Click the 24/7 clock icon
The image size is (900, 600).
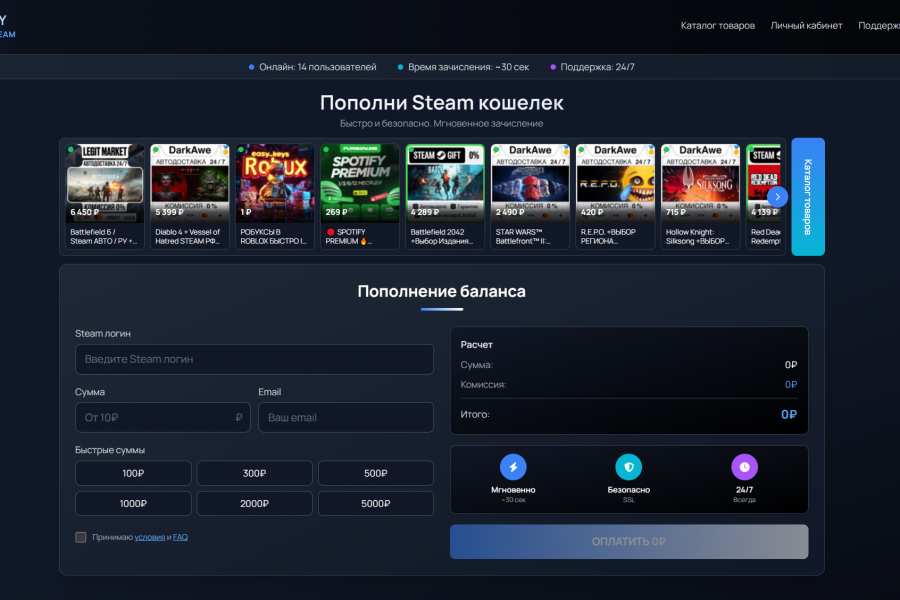coord(744,467)
